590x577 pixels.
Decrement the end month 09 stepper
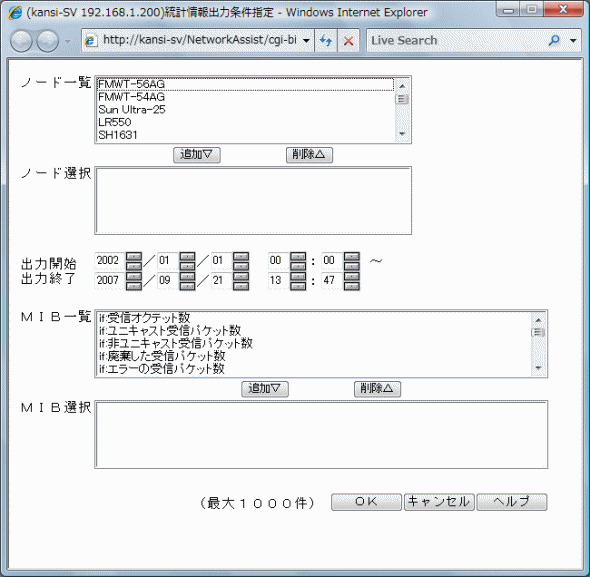point(187,286)
